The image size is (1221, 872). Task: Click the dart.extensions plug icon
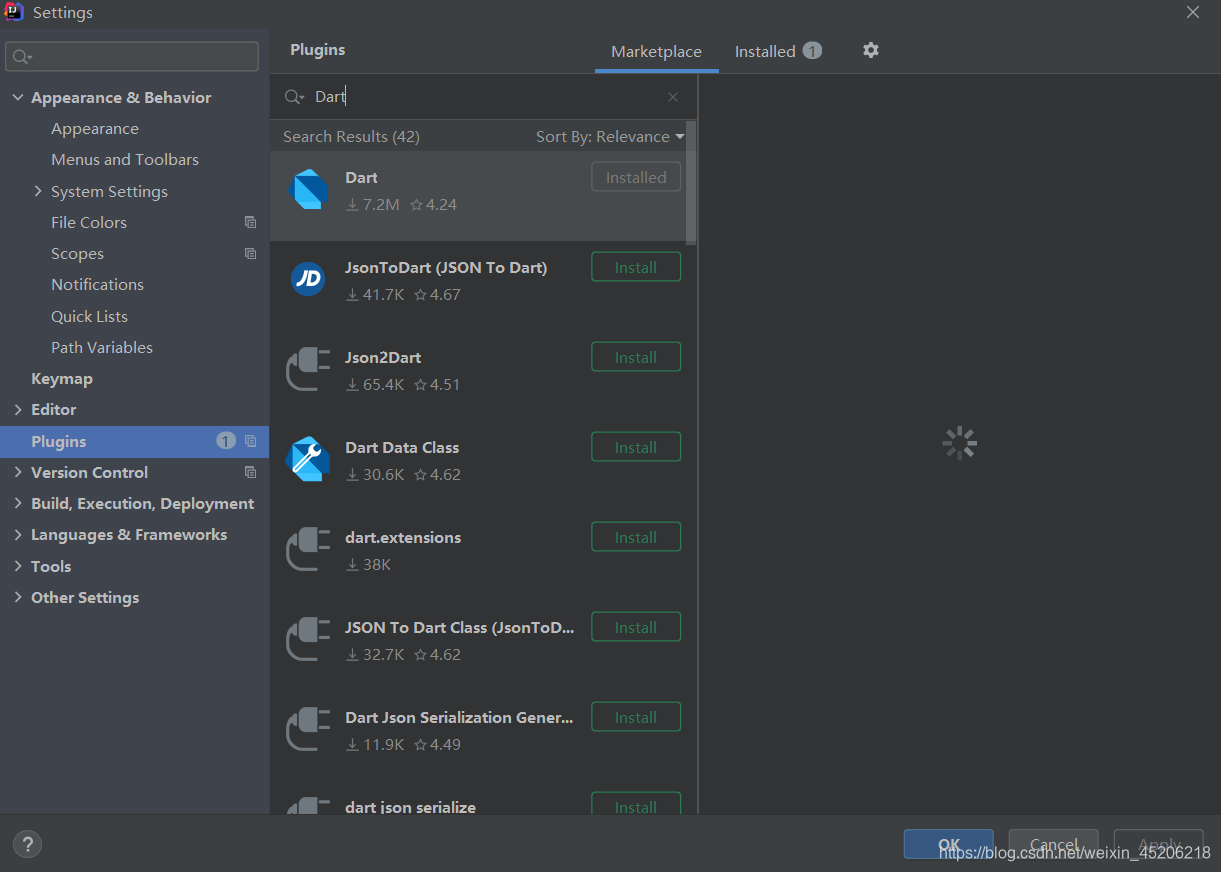click(308, 550)
